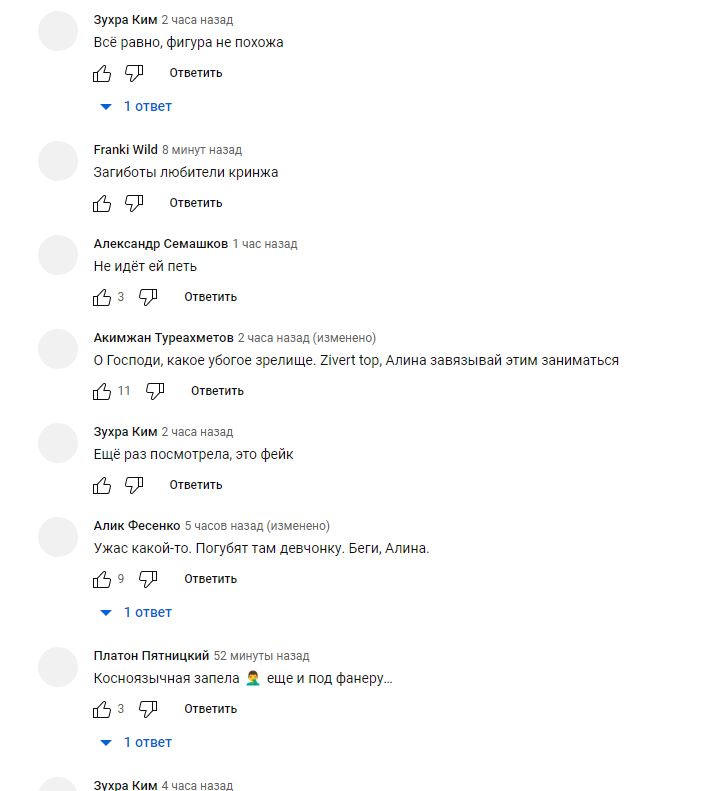
Task: Open Акимжан Туреахметов's "2 часа назад" timestamp link
Action: coord(273,338)
